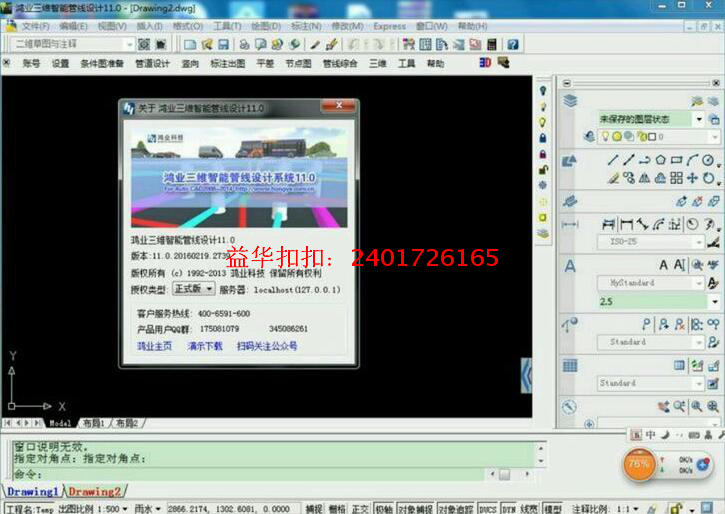Click the orange 76% memory meter widget
The width and height of the screenshot is (725, 514).
(x=639, y=464)
